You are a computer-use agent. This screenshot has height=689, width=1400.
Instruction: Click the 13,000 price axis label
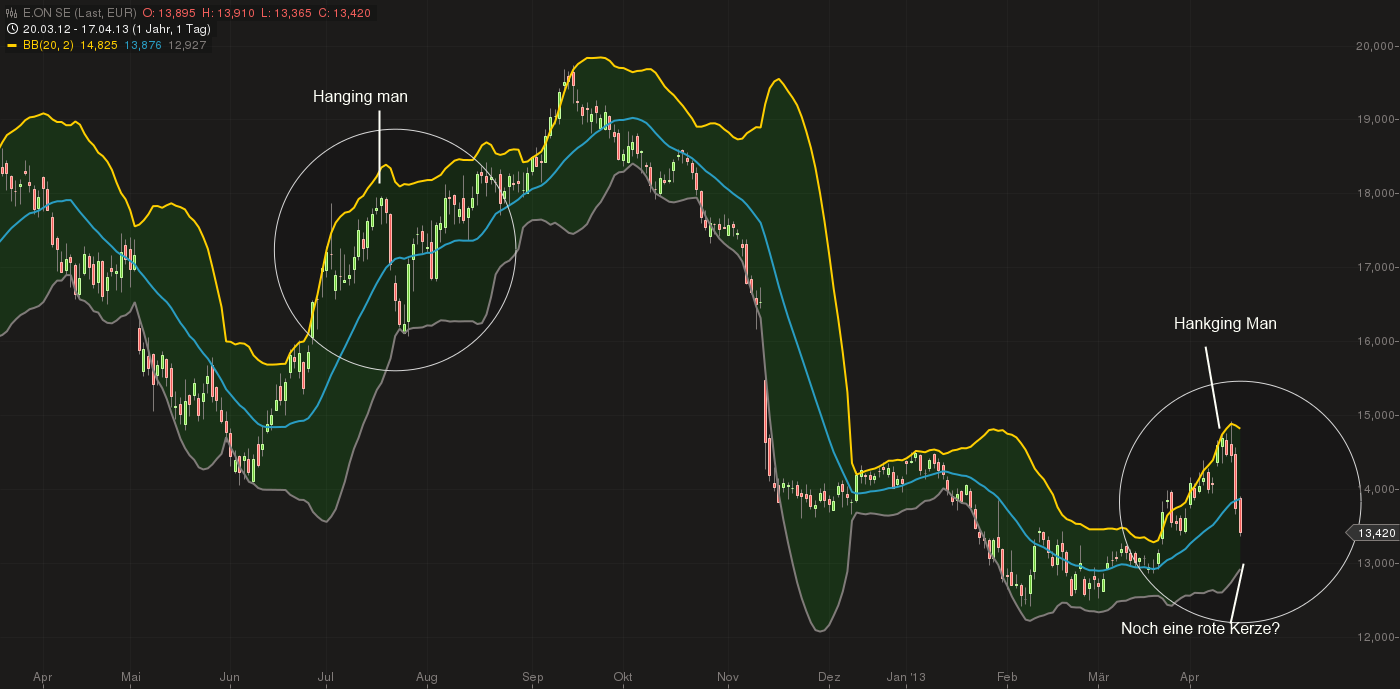tap(1374, 564)
